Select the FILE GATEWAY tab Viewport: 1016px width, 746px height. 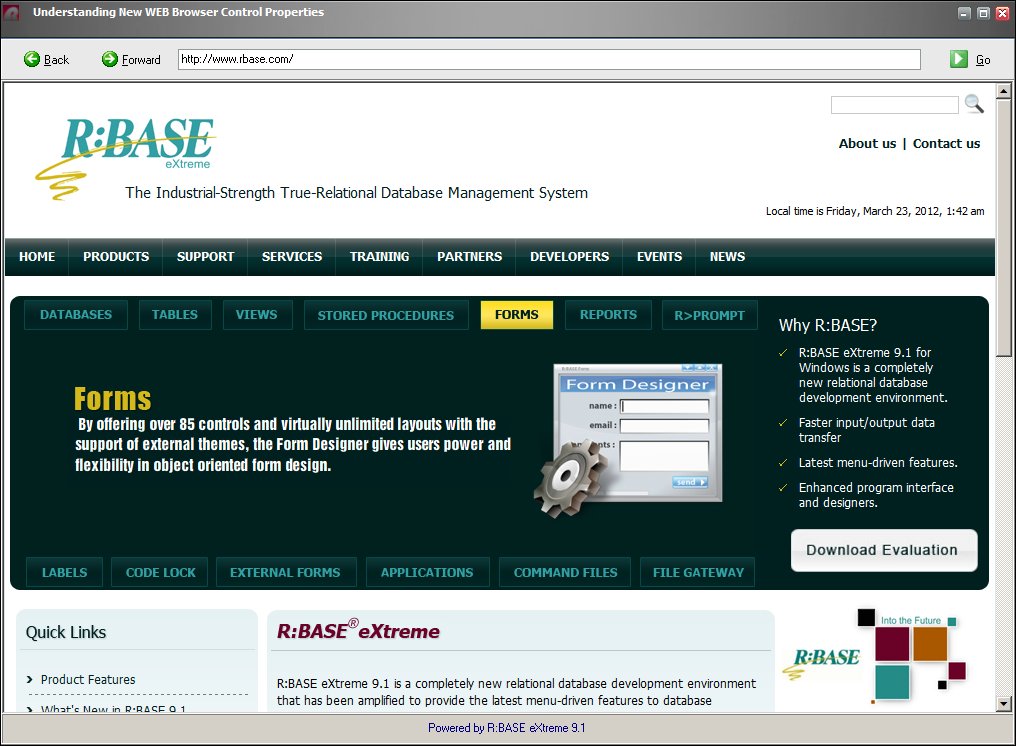698,573
